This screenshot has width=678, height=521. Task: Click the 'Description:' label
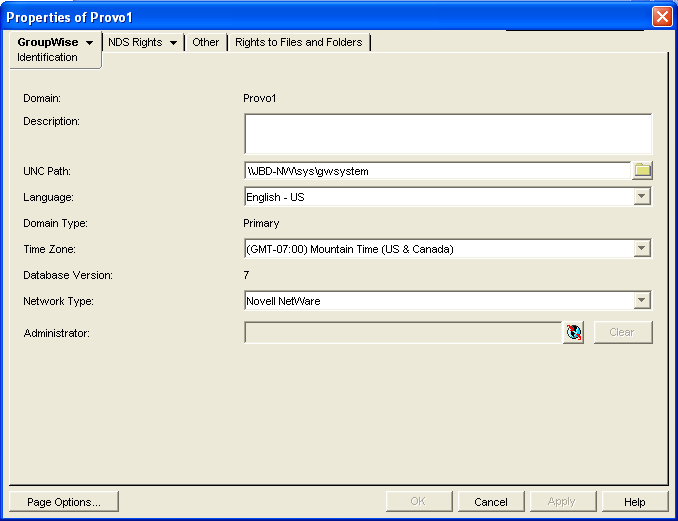click(x=51, y=121)
